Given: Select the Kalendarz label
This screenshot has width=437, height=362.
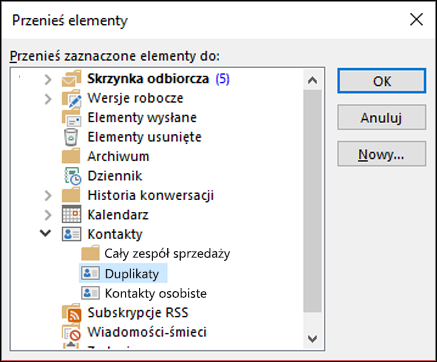Looking at the screenshot, I should pos(118,214).
